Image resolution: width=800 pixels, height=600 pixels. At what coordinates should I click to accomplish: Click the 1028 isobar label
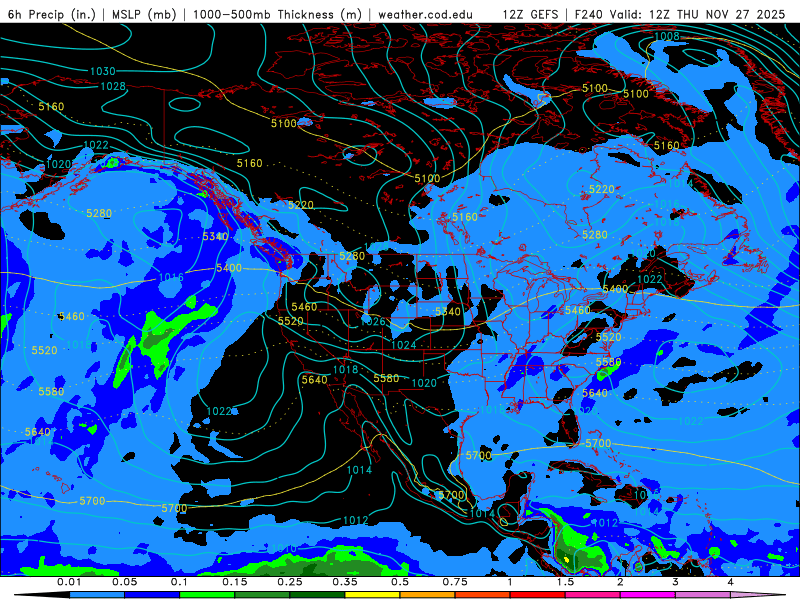[x=113, y=86]
